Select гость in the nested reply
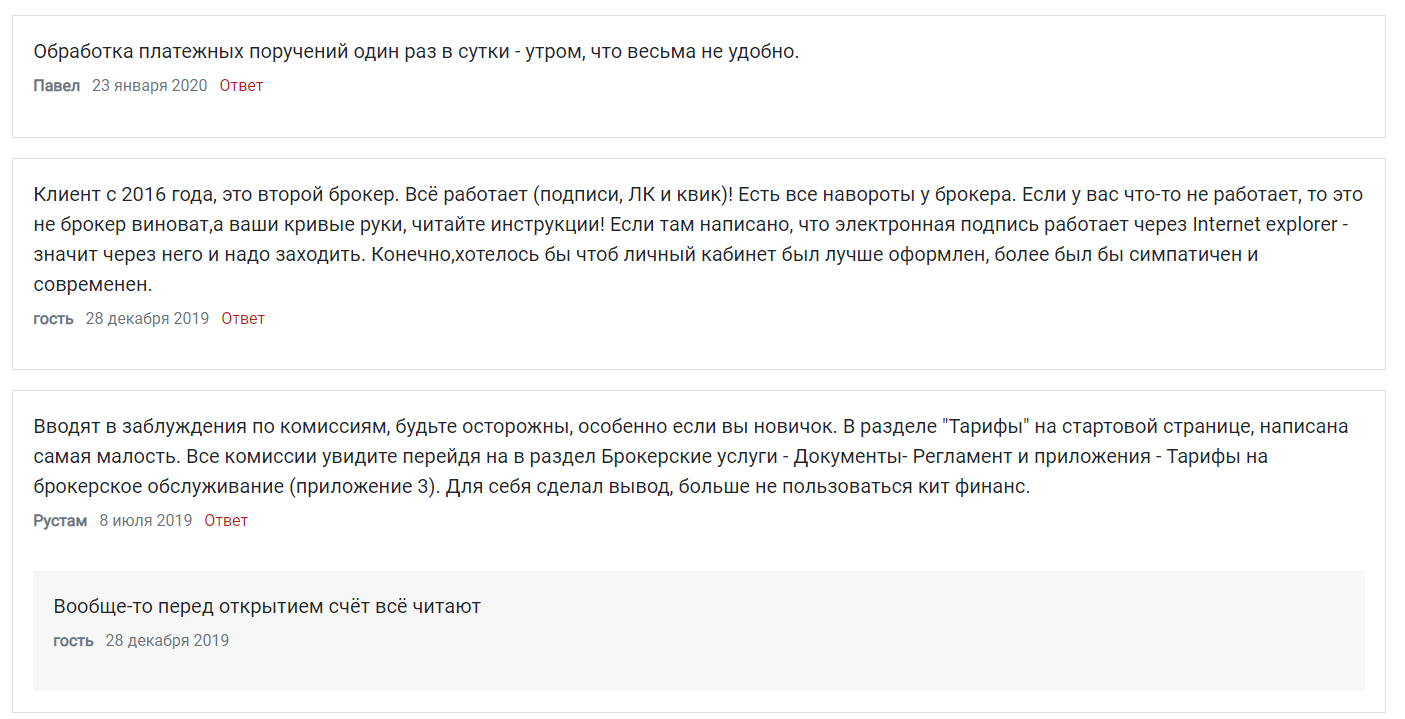Viewport: 1405px width, 719px height. (x=74, y=641)
